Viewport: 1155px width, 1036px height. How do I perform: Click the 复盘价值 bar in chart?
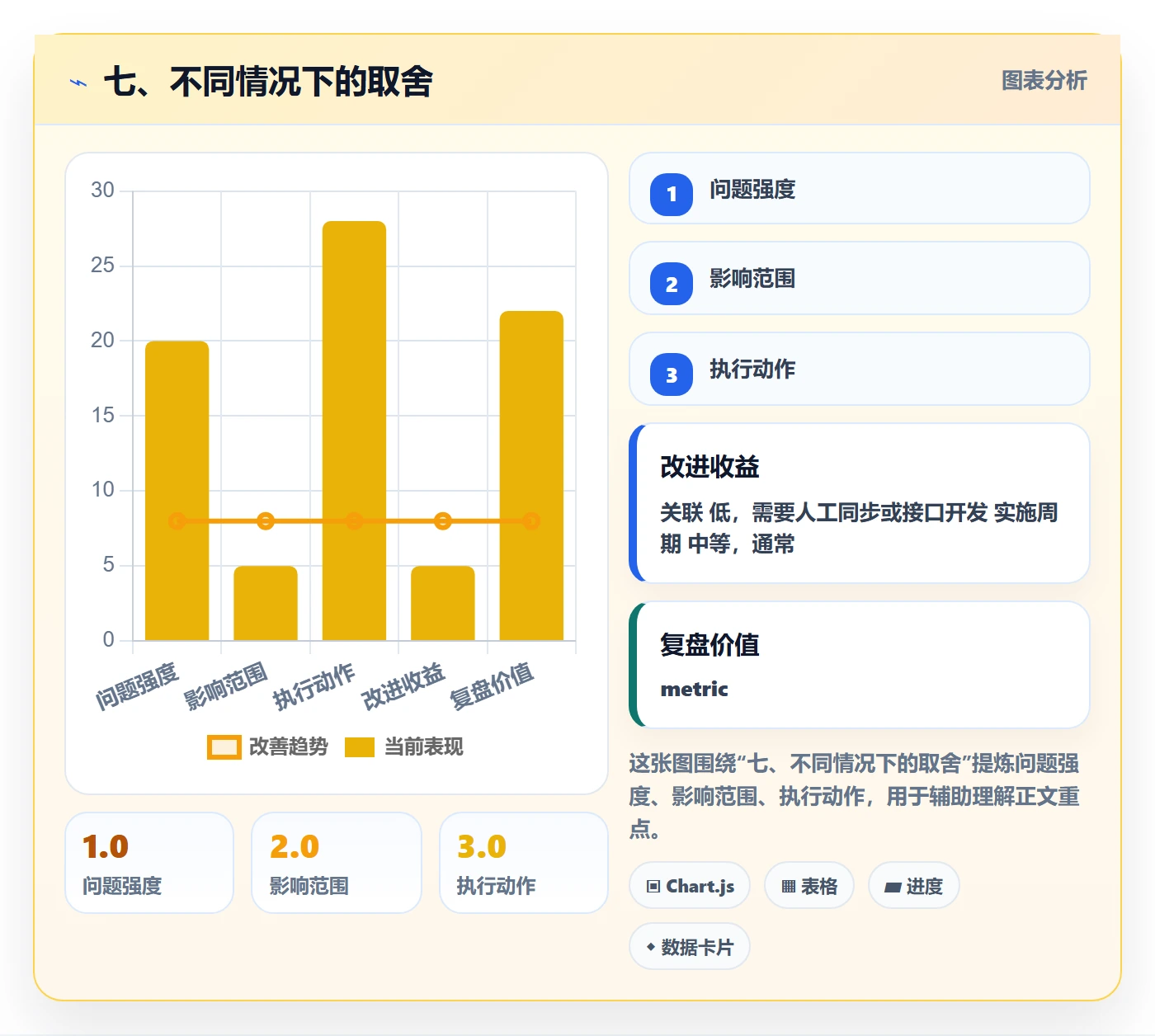(x=531, y=475)
